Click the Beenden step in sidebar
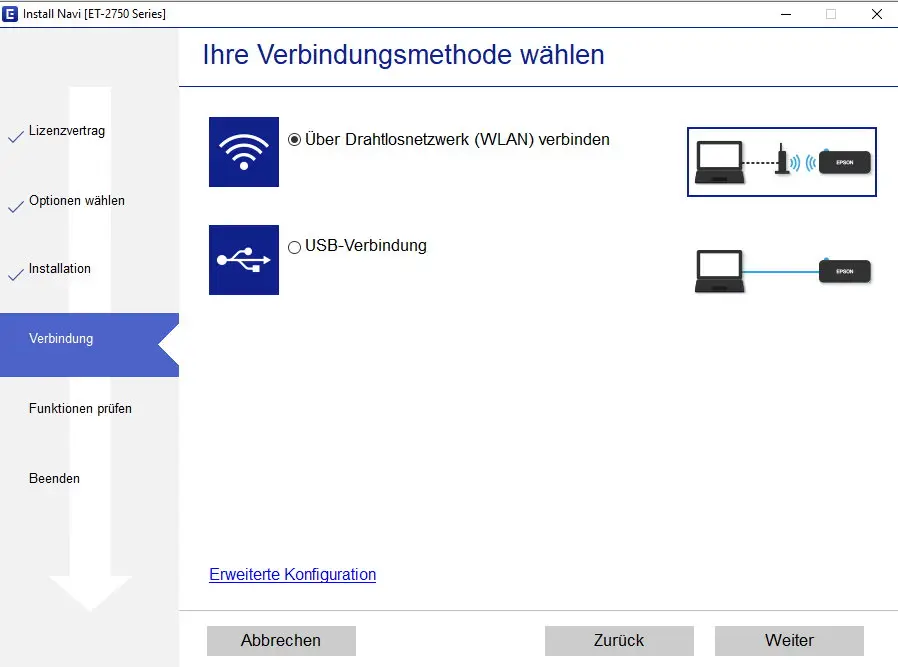 click(x=54, y=479)
